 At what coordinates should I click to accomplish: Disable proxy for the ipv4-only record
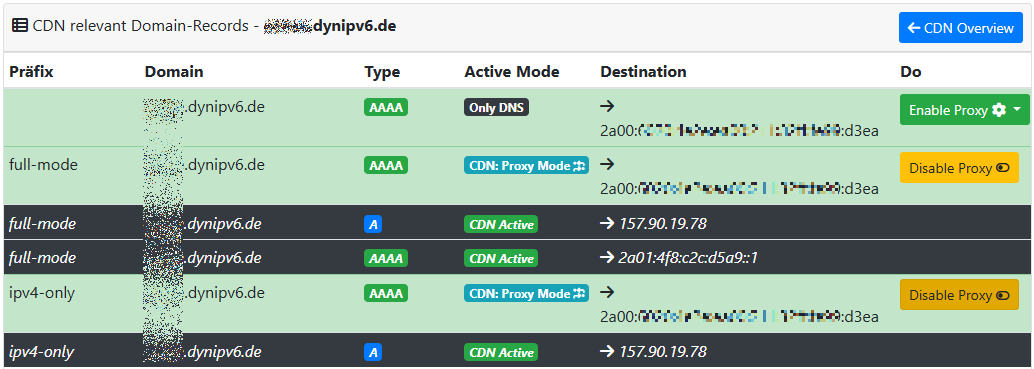tap(959, 295)
